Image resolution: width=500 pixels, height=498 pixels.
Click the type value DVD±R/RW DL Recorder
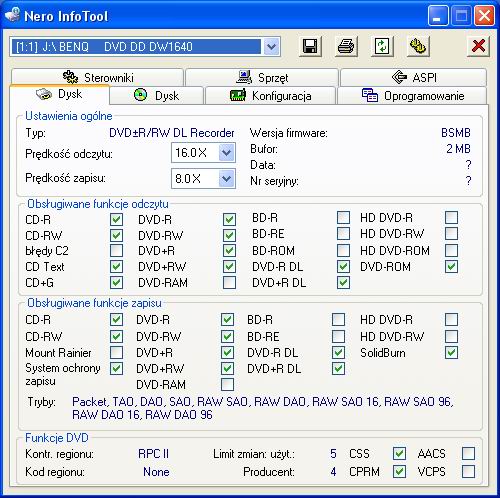click(x=172, y=133)
